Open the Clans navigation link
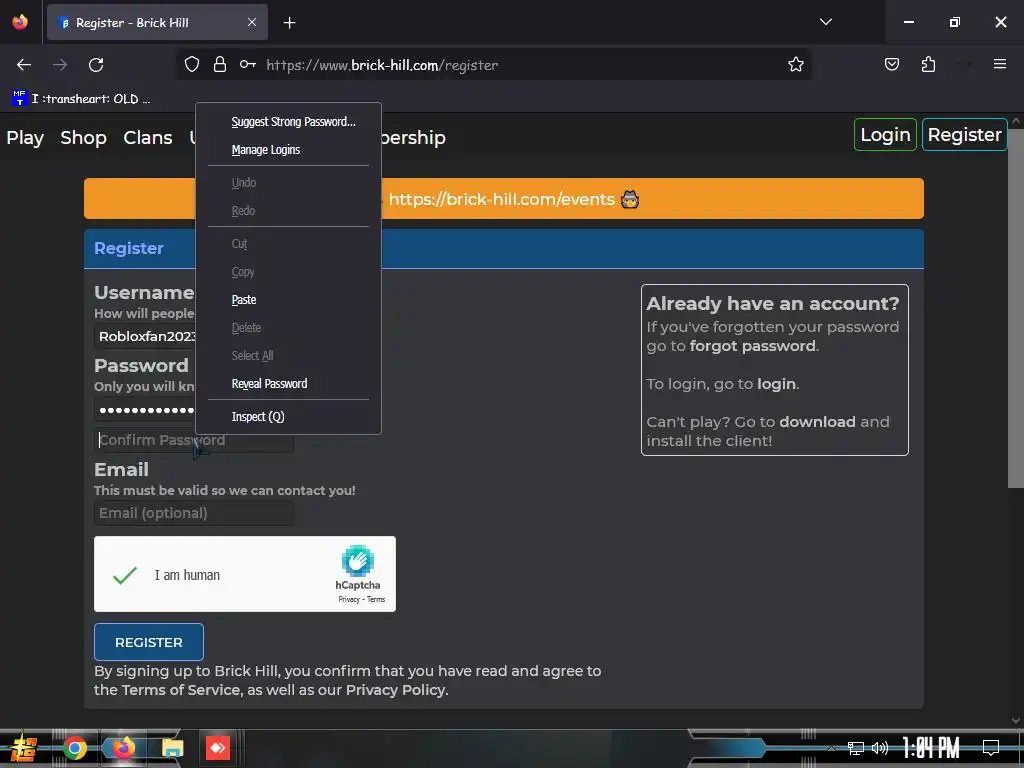Viewport: 1024px width, 768px height. [x=148, y=138]
